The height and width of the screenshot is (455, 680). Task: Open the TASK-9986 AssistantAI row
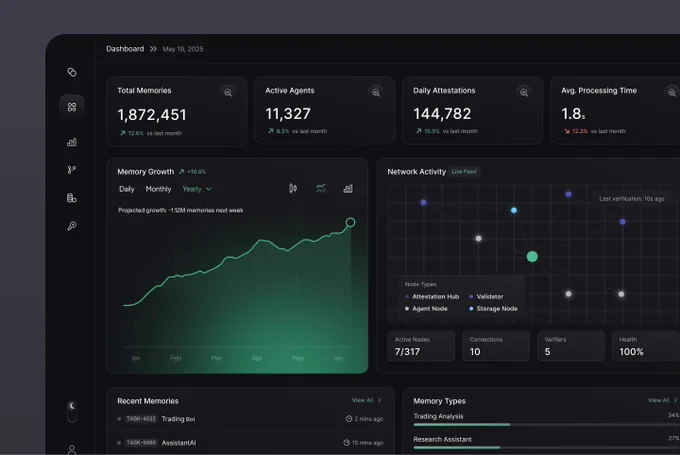coord(250,443)
